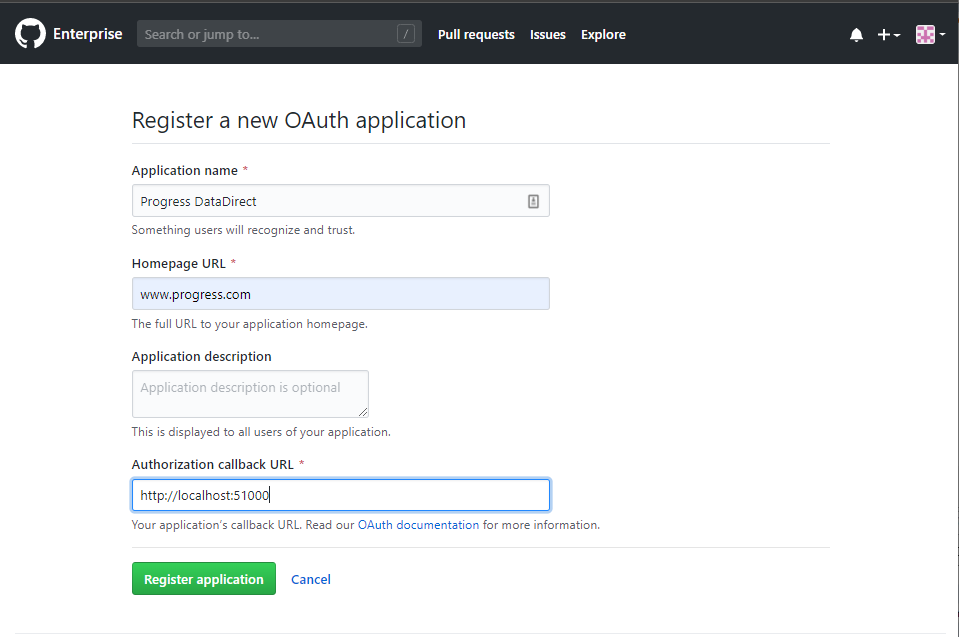Click the description textarea resize handle
The image size is (959, 637).
(x=363, y=412)
